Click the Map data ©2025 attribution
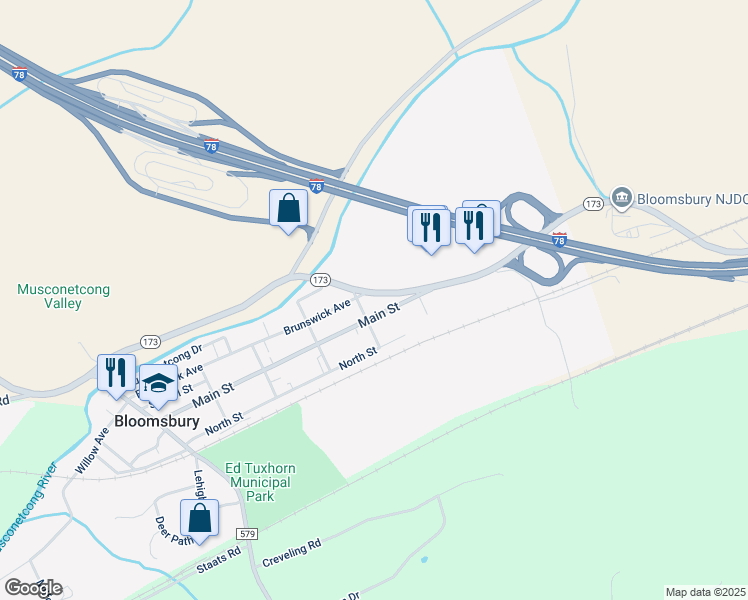Viewport: 748px width, 600px height. 706,592
